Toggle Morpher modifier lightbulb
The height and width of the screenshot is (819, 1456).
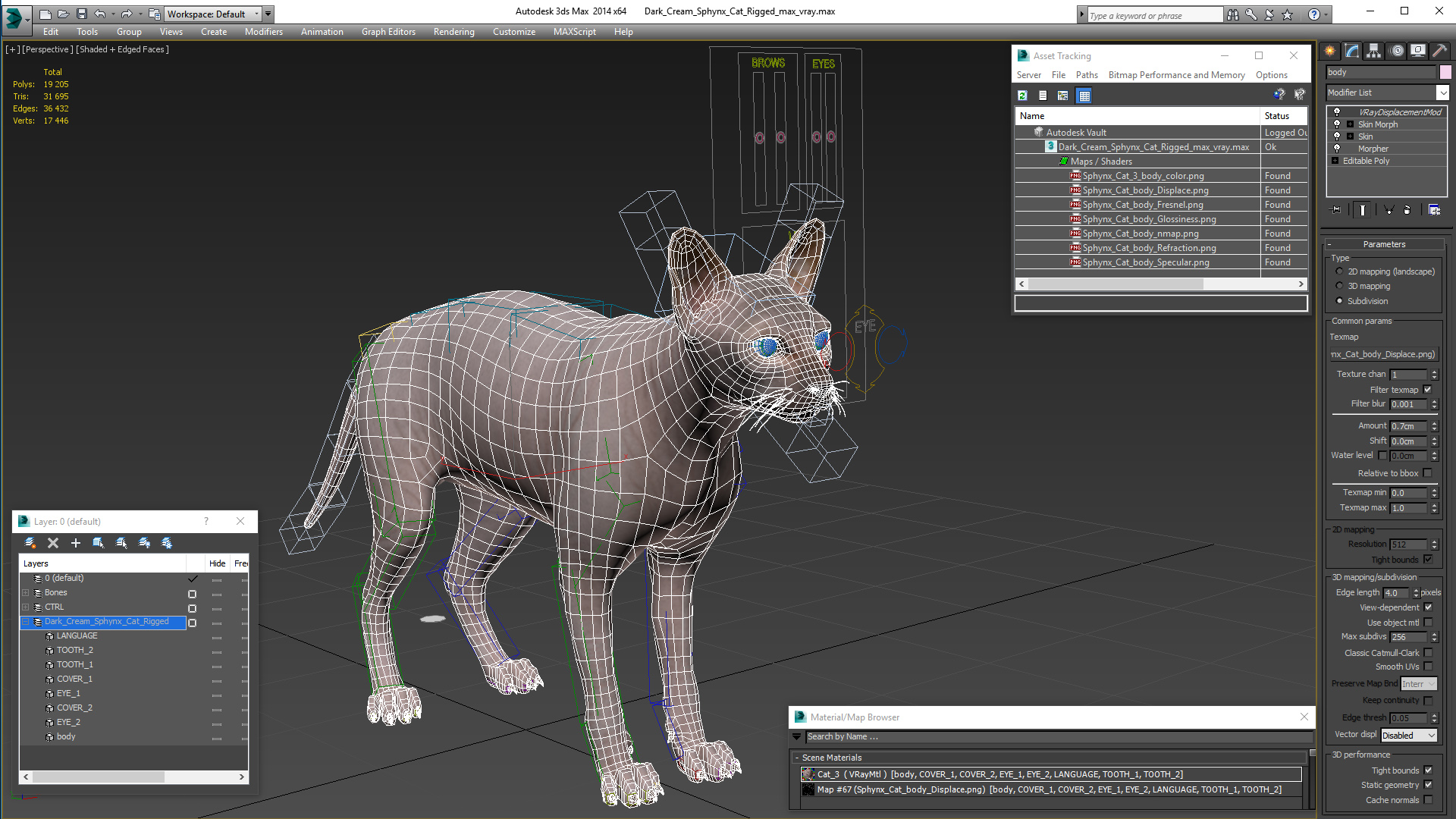[1337, 149]
